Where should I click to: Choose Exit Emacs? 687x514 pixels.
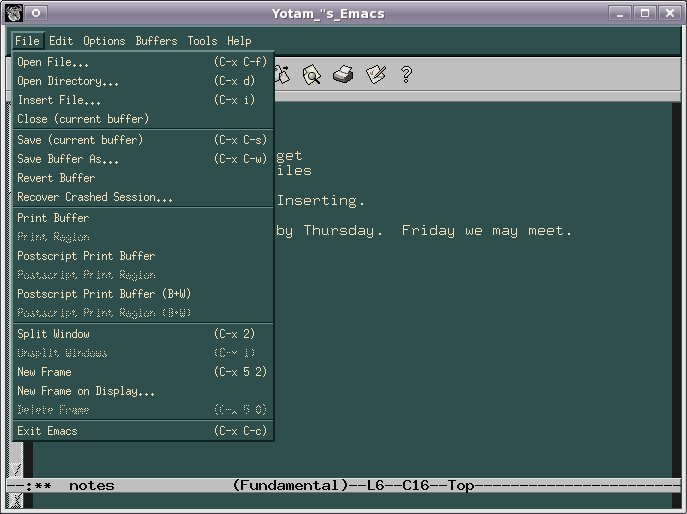[143, 431]
